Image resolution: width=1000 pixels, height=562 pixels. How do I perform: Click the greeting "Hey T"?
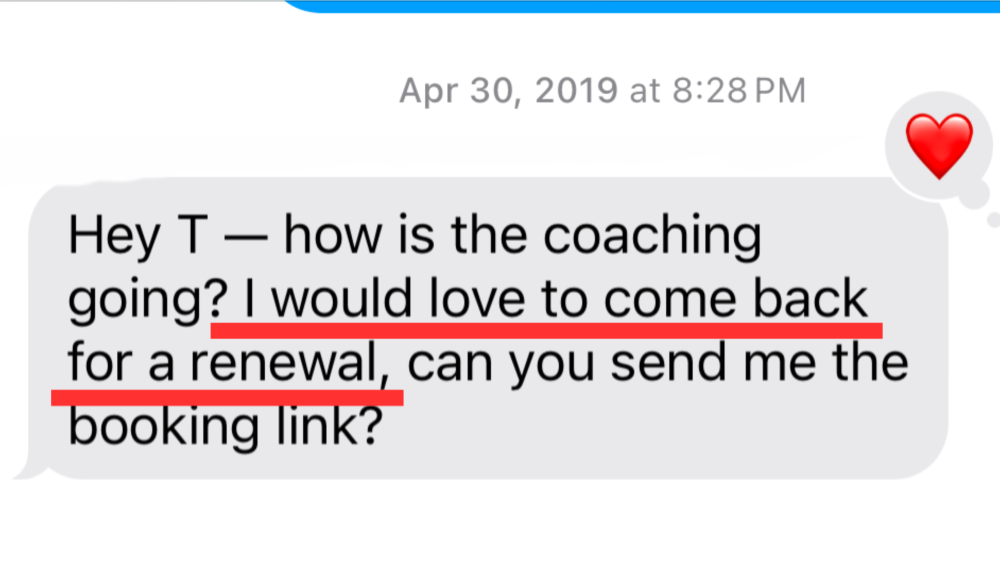click(x=128, y=238)
